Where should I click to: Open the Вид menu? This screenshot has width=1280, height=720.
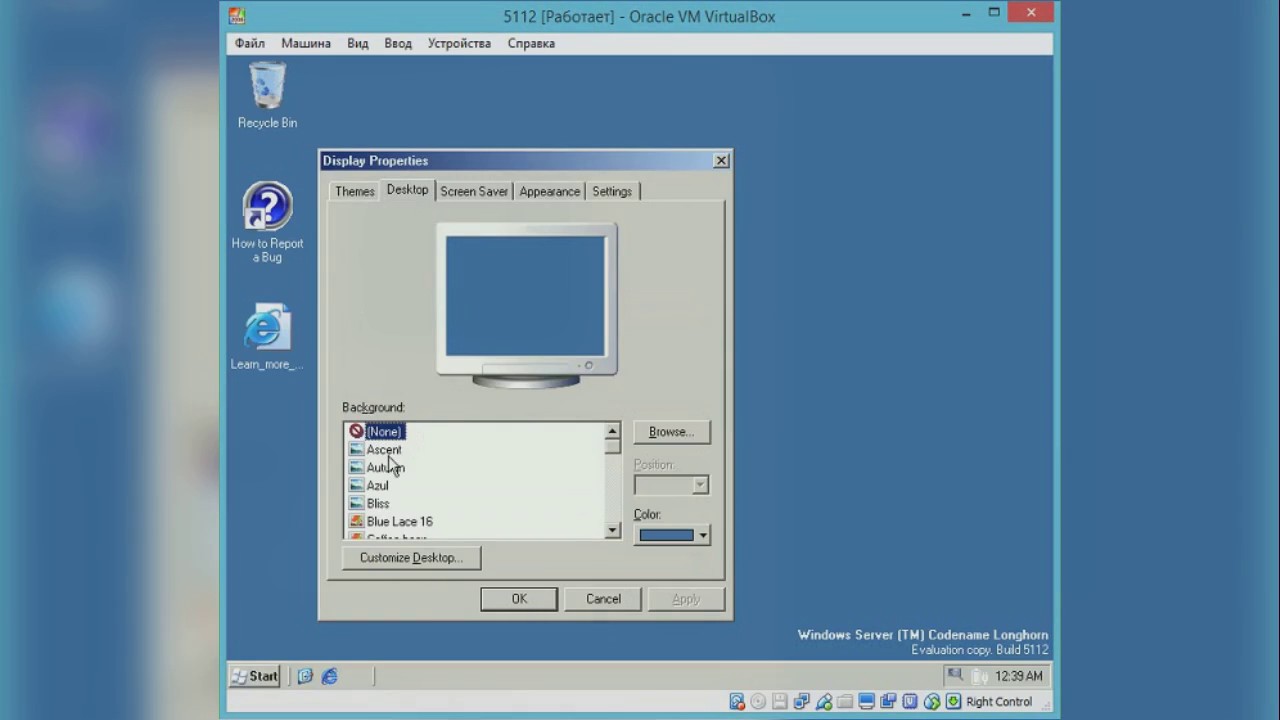[358, 43]
